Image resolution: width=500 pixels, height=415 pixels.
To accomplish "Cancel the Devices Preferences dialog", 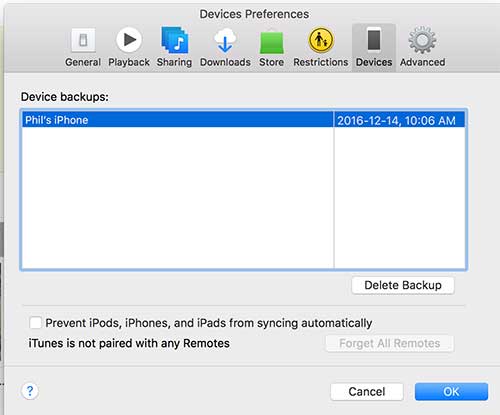I will 367,392.
